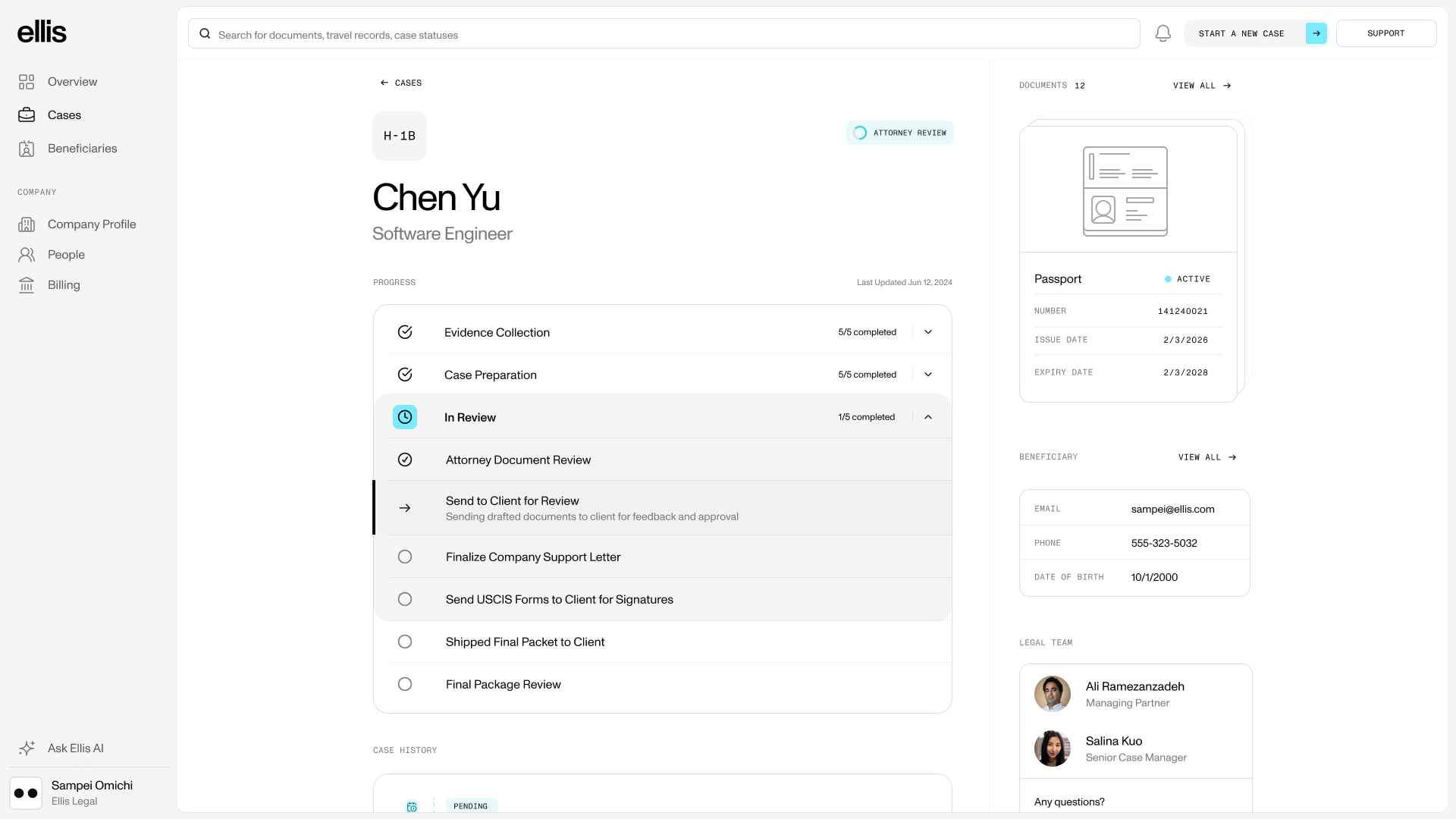The height and width of the screenshot is (819, 1456).
Task: Open the People menu item
Action: point(66,255)
